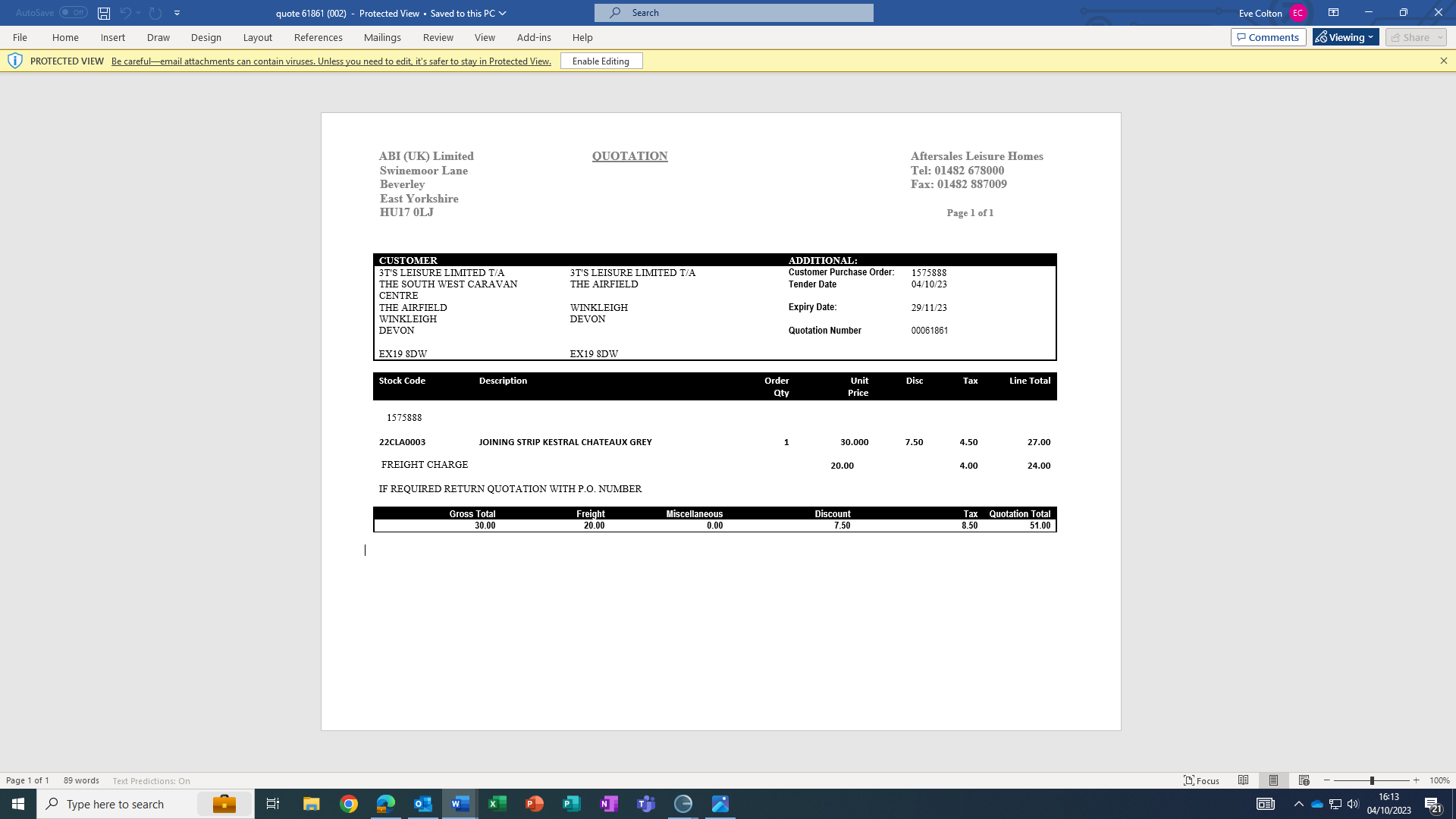This screenshot has width=1456, height=819.
Task: Click the Redo icon in title bar
Action: pyautogui.click(x=155, y=13)
